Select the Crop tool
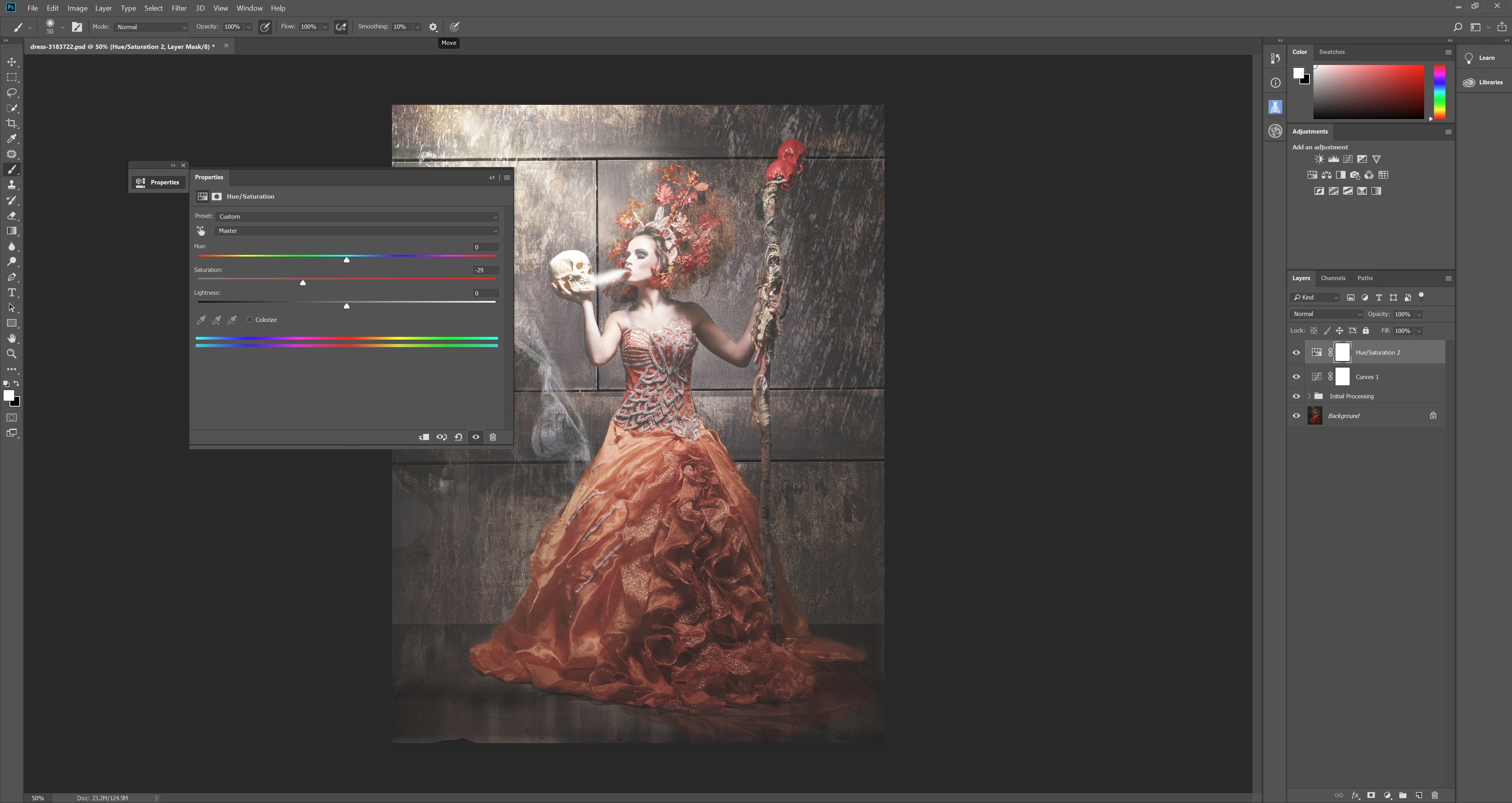The width and height of the screenshot is (1512, 803). click(12, 123)
